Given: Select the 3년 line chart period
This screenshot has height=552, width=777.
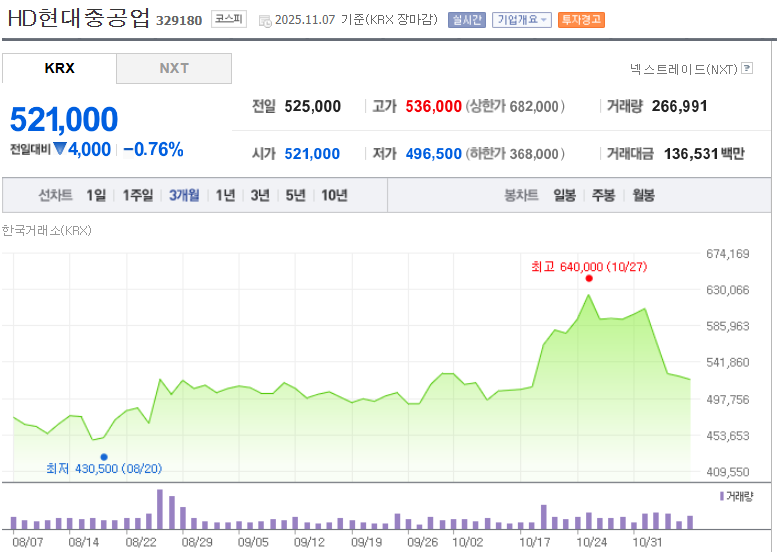Looking at the screenshot, I should click(x=260, y=195).
